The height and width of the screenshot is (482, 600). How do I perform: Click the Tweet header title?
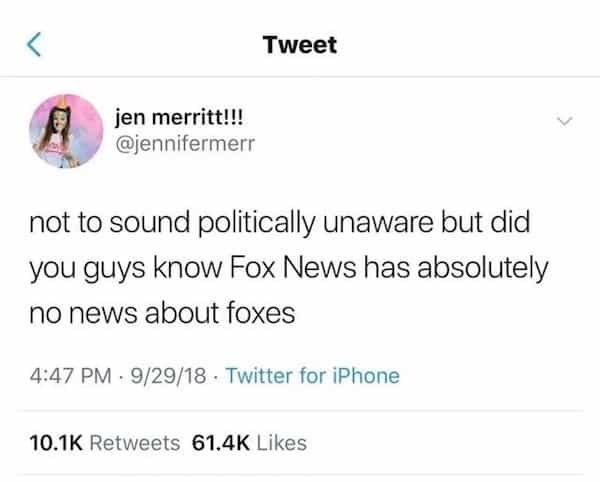click(x=300, y=45)
